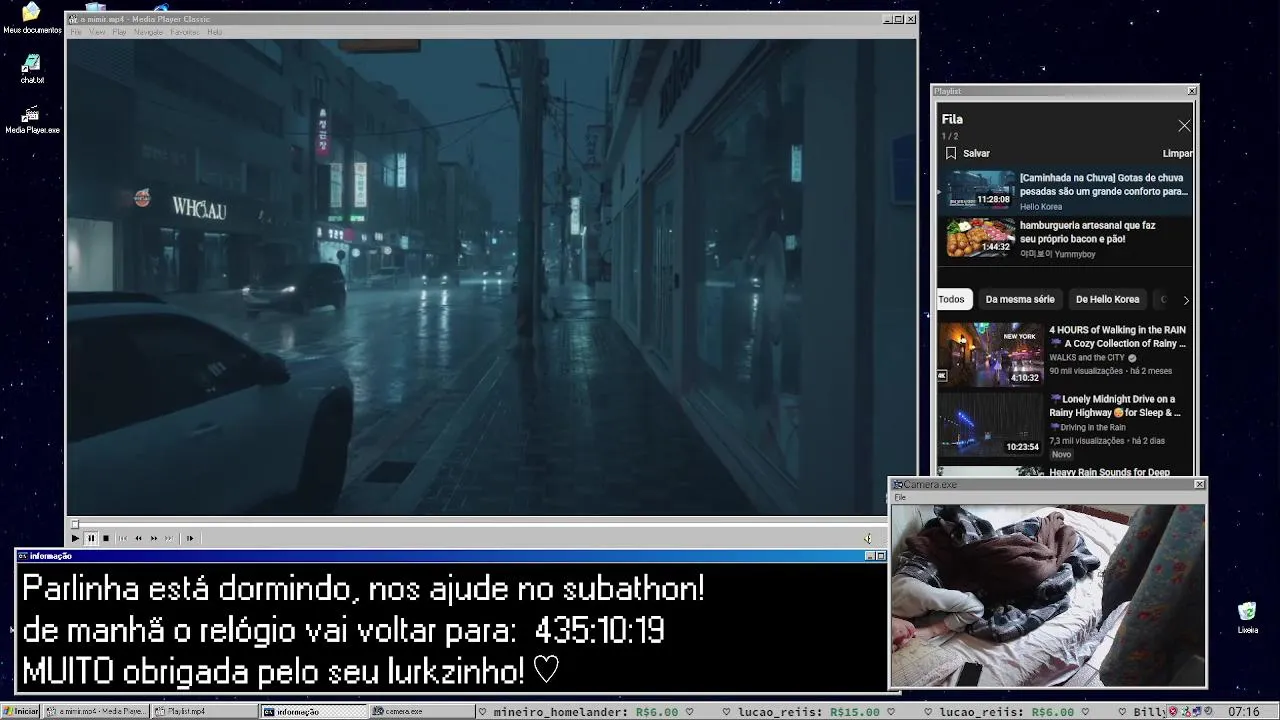The width and height of the screenshot is (1280, 720).
Task: Switch to informação taskbar item
Action: 314,711
